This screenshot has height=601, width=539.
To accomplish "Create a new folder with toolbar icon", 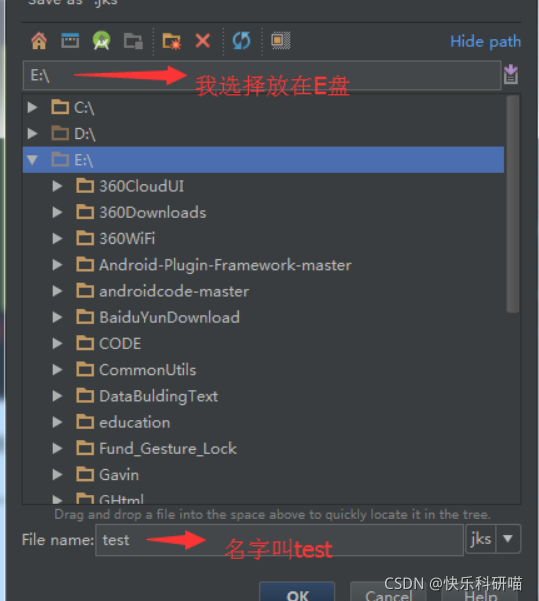I will tap(171, 41).
